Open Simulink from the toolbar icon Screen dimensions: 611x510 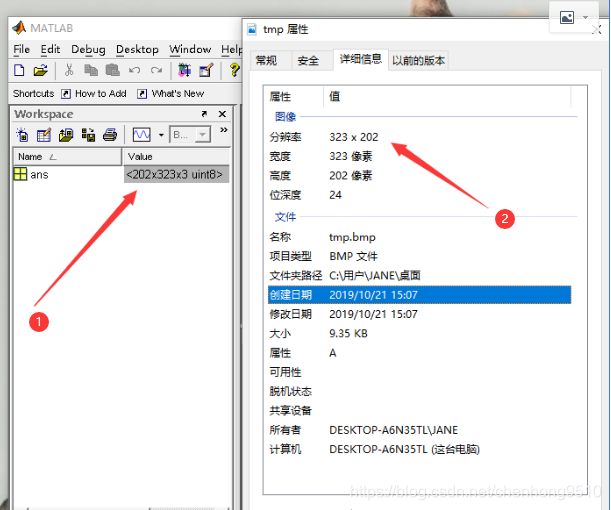pyautogui.click(x=184, y=70)
